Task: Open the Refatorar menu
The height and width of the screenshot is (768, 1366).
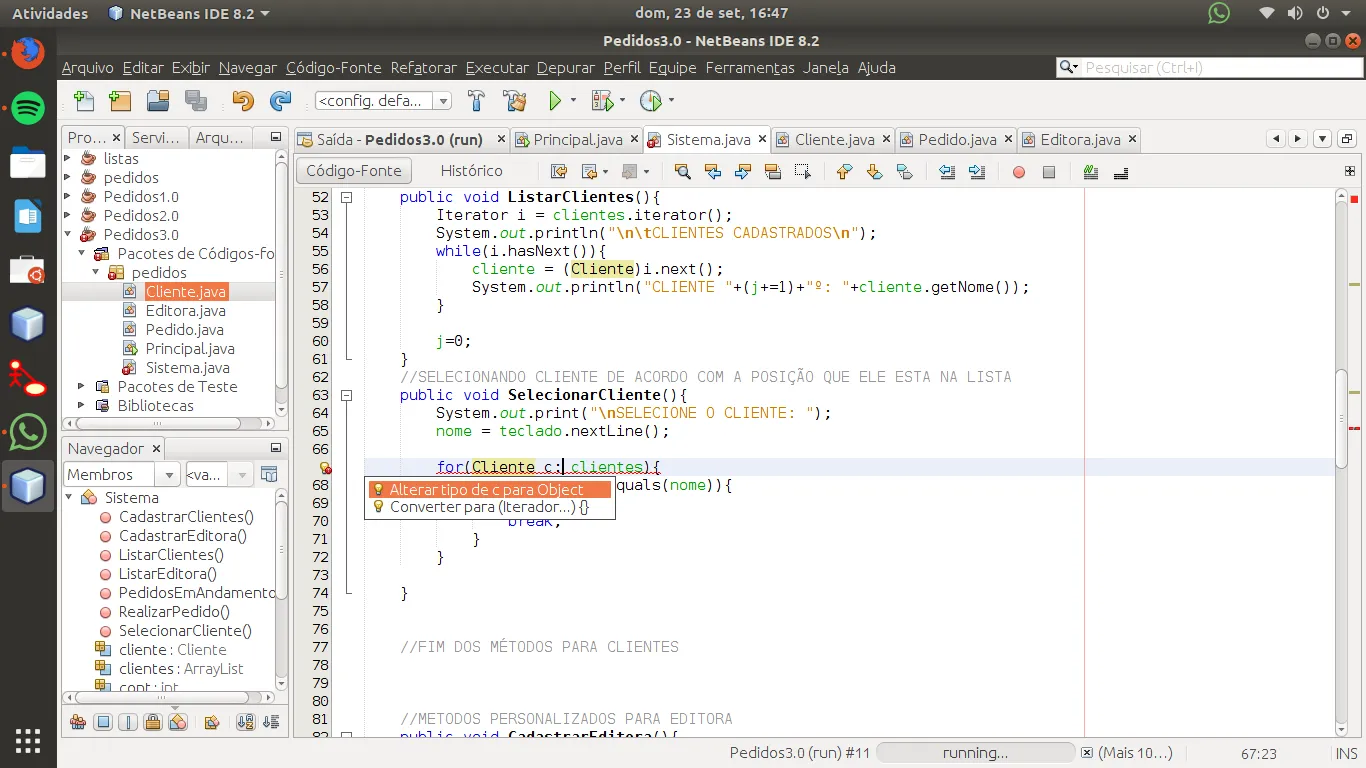Action: point(423,68)
